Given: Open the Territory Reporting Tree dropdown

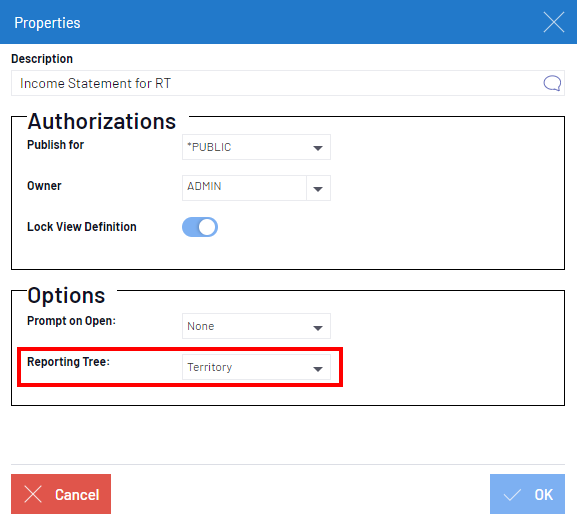Looking at the screenshot, I should click(x=256, y=367).
